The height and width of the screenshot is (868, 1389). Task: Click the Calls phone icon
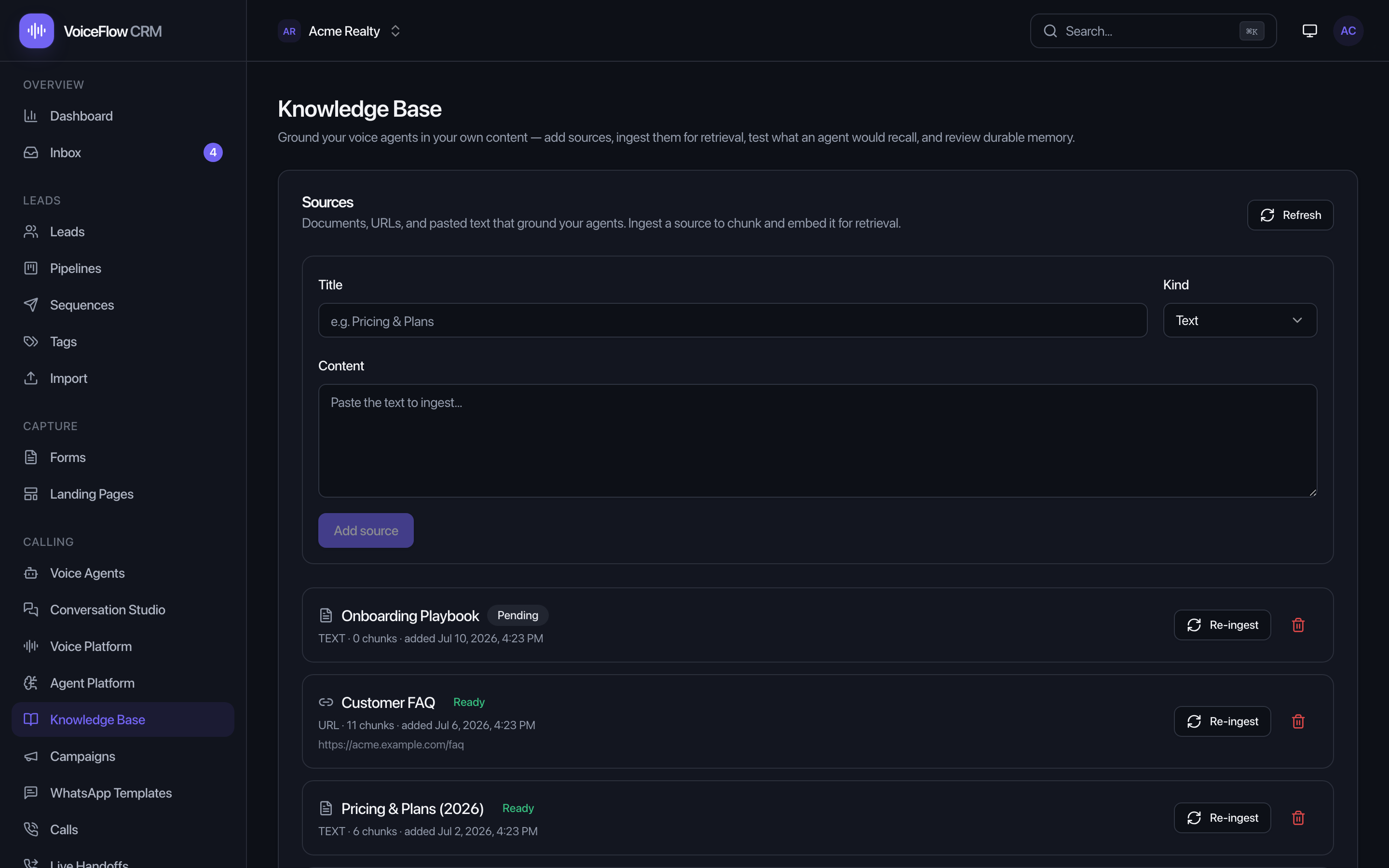tap(31, 829)
